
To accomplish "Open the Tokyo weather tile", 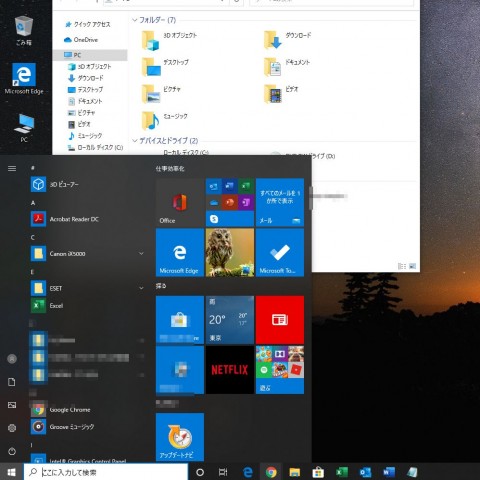I will [x=230, y=320].
